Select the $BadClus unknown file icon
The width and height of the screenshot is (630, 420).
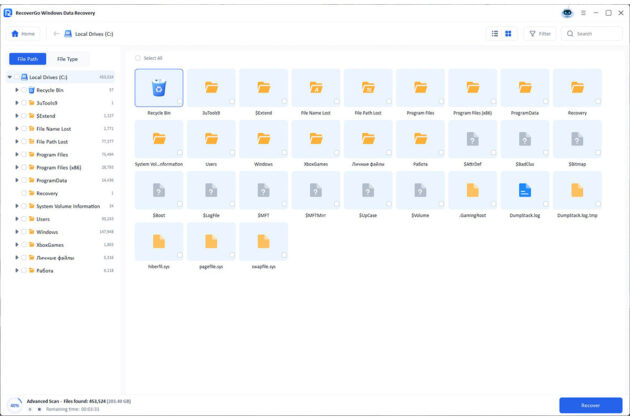[x=525, y=139]
